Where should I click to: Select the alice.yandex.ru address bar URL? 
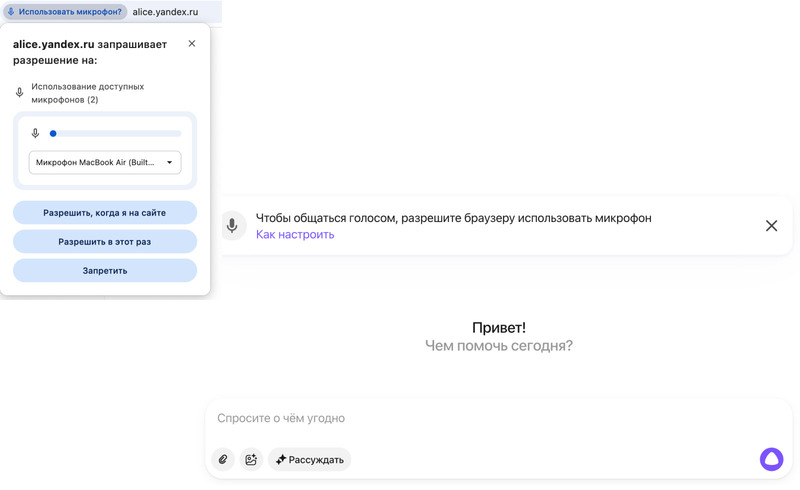165,12
